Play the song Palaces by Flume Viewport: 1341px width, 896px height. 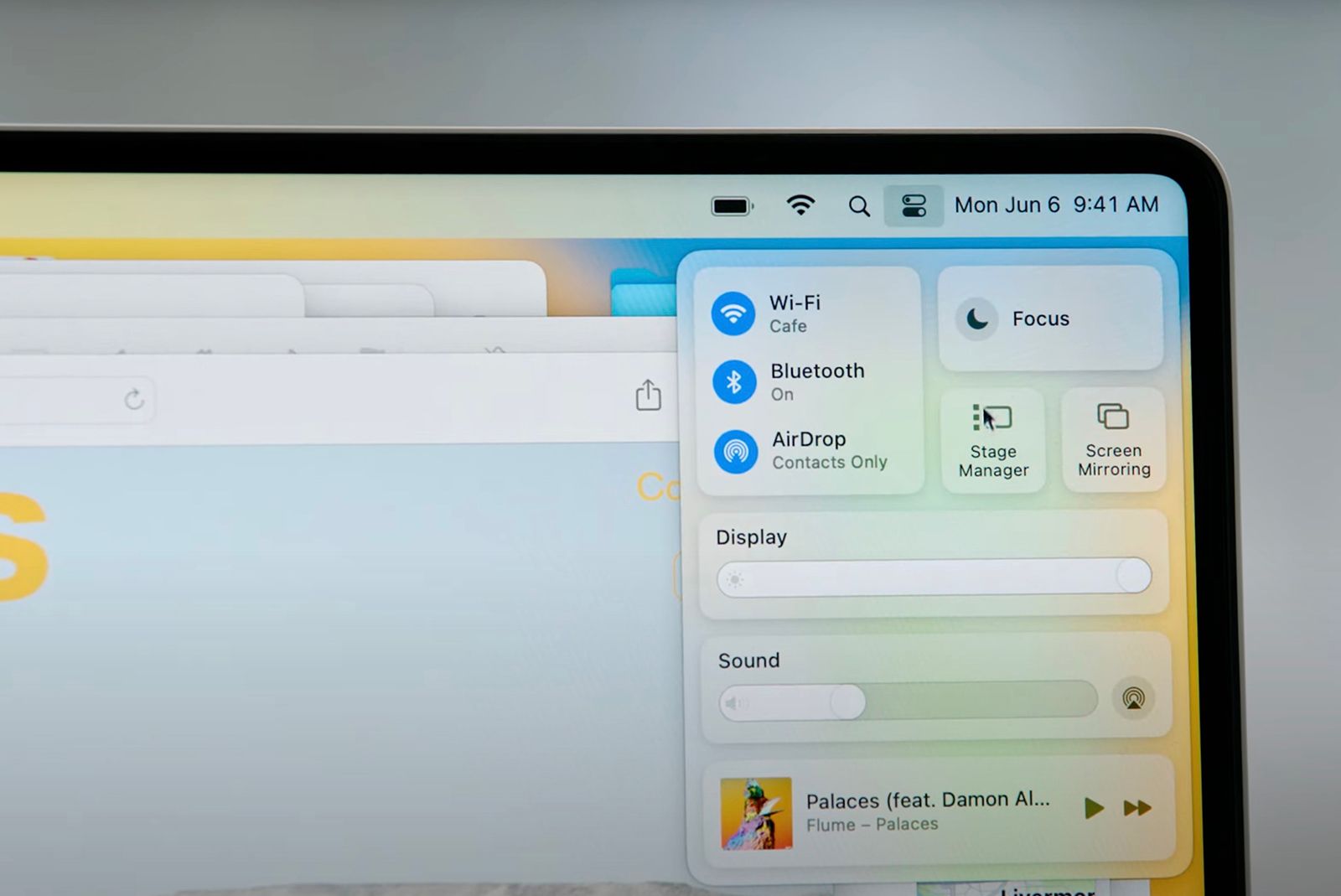tap(1093, 808)
